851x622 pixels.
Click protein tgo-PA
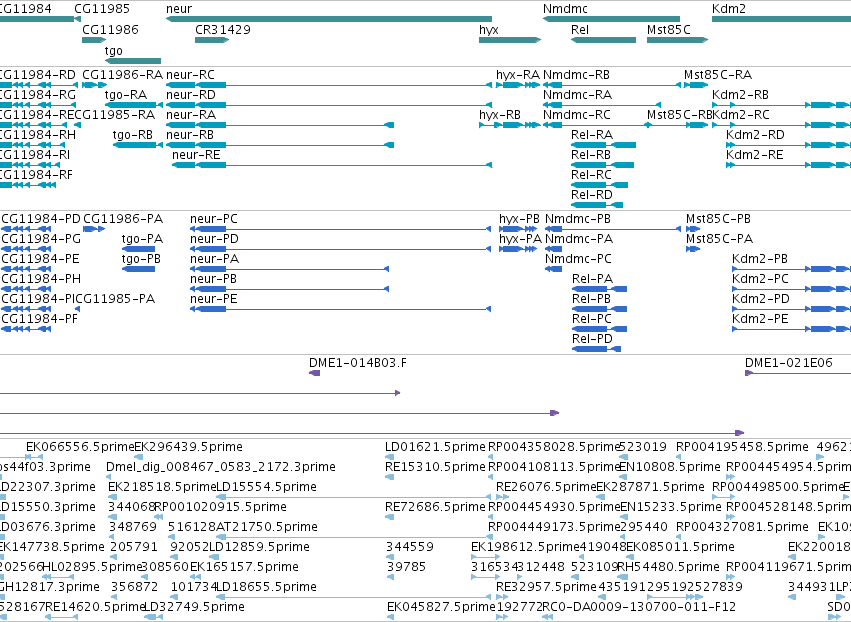tap(138, 250)
